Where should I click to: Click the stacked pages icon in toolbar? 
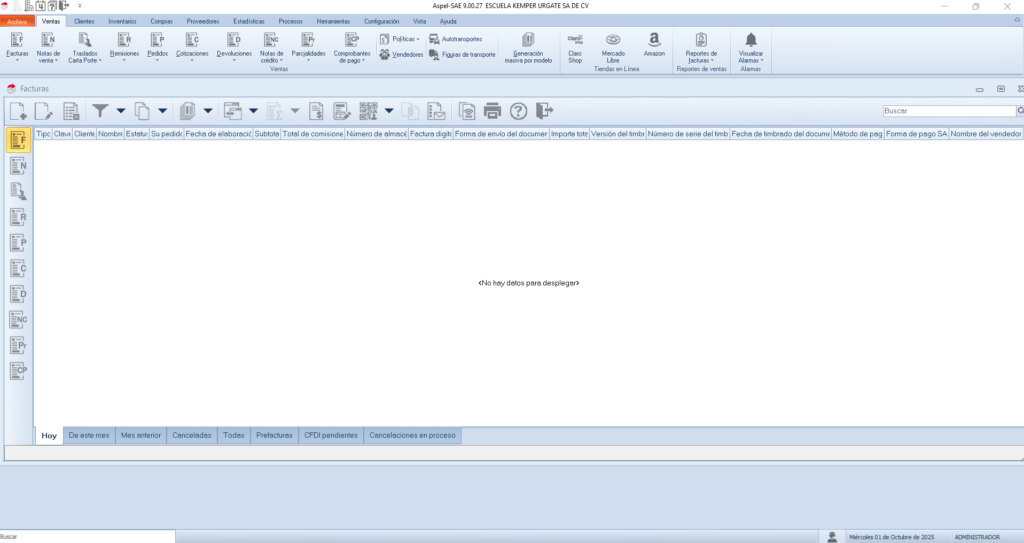(187, 111)
